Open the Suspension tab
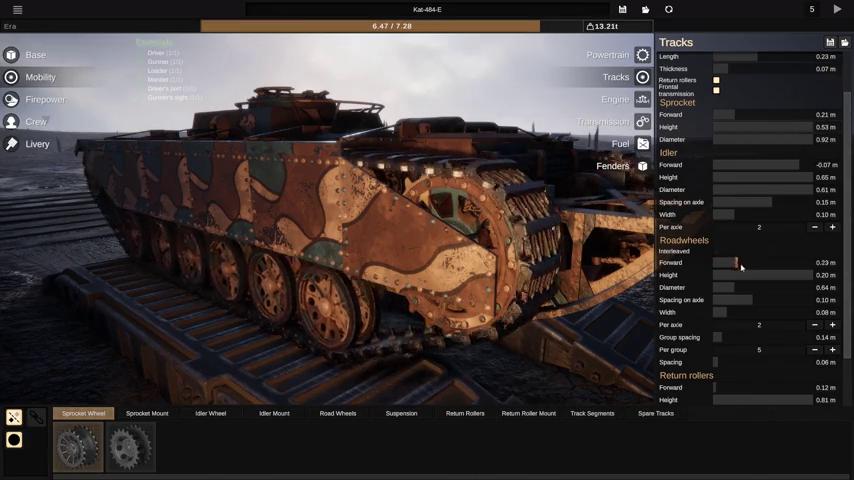This screenshot has width=854, height=480. coord(401,413)
